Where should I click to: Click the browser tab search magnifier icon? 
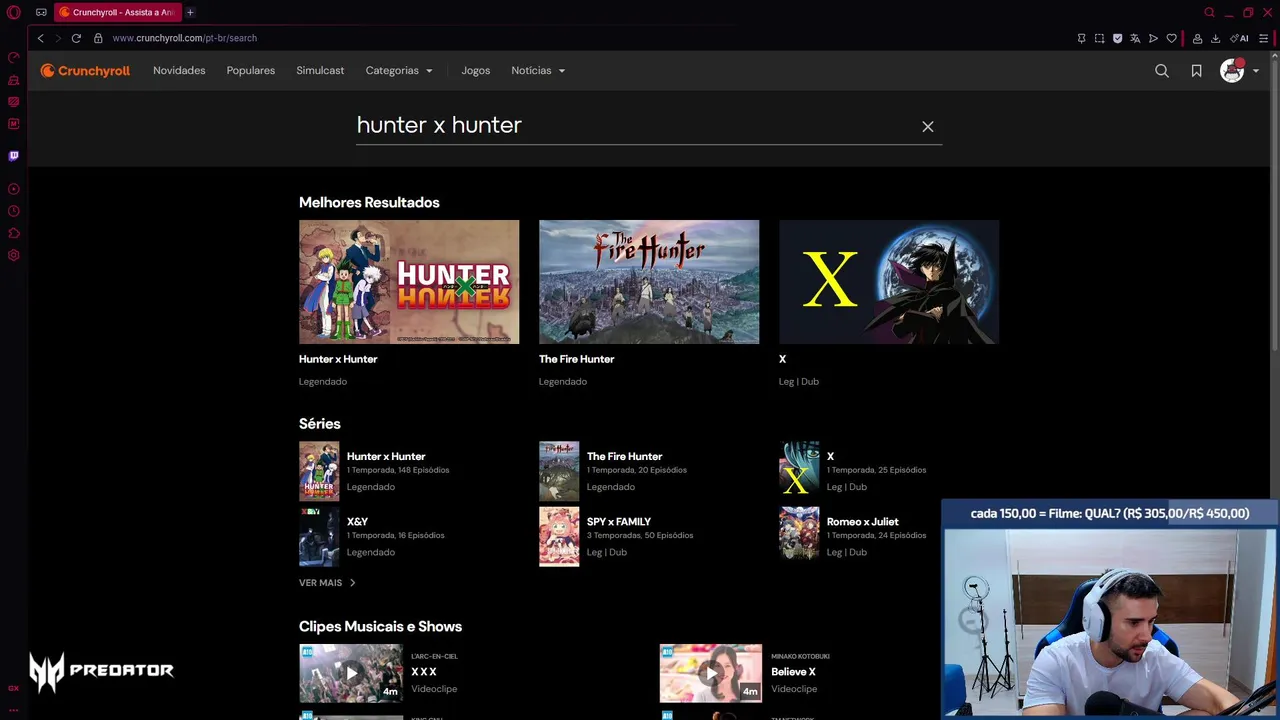point(1209,12)
